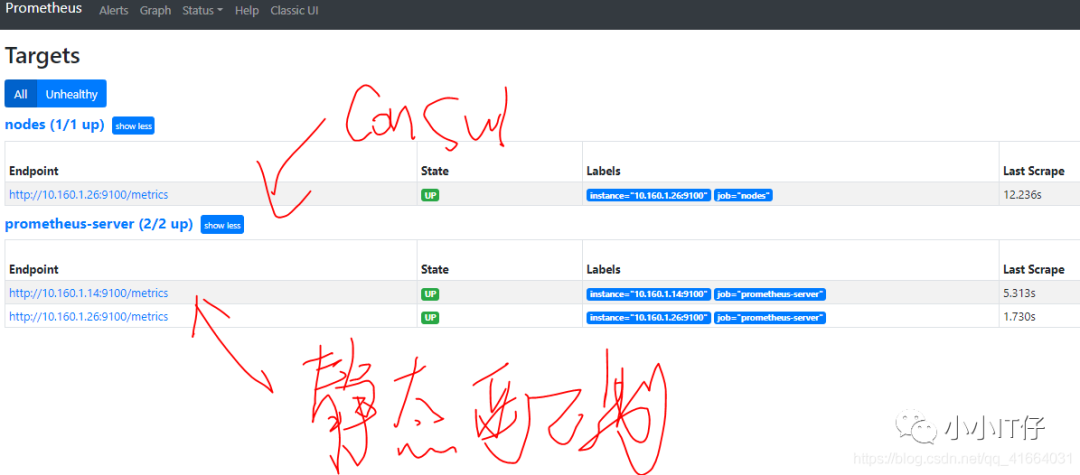The height and width of the screenshot is (475, 1080).
Task: Click the nodes (1/1 up) heading link
Action: 54,125
